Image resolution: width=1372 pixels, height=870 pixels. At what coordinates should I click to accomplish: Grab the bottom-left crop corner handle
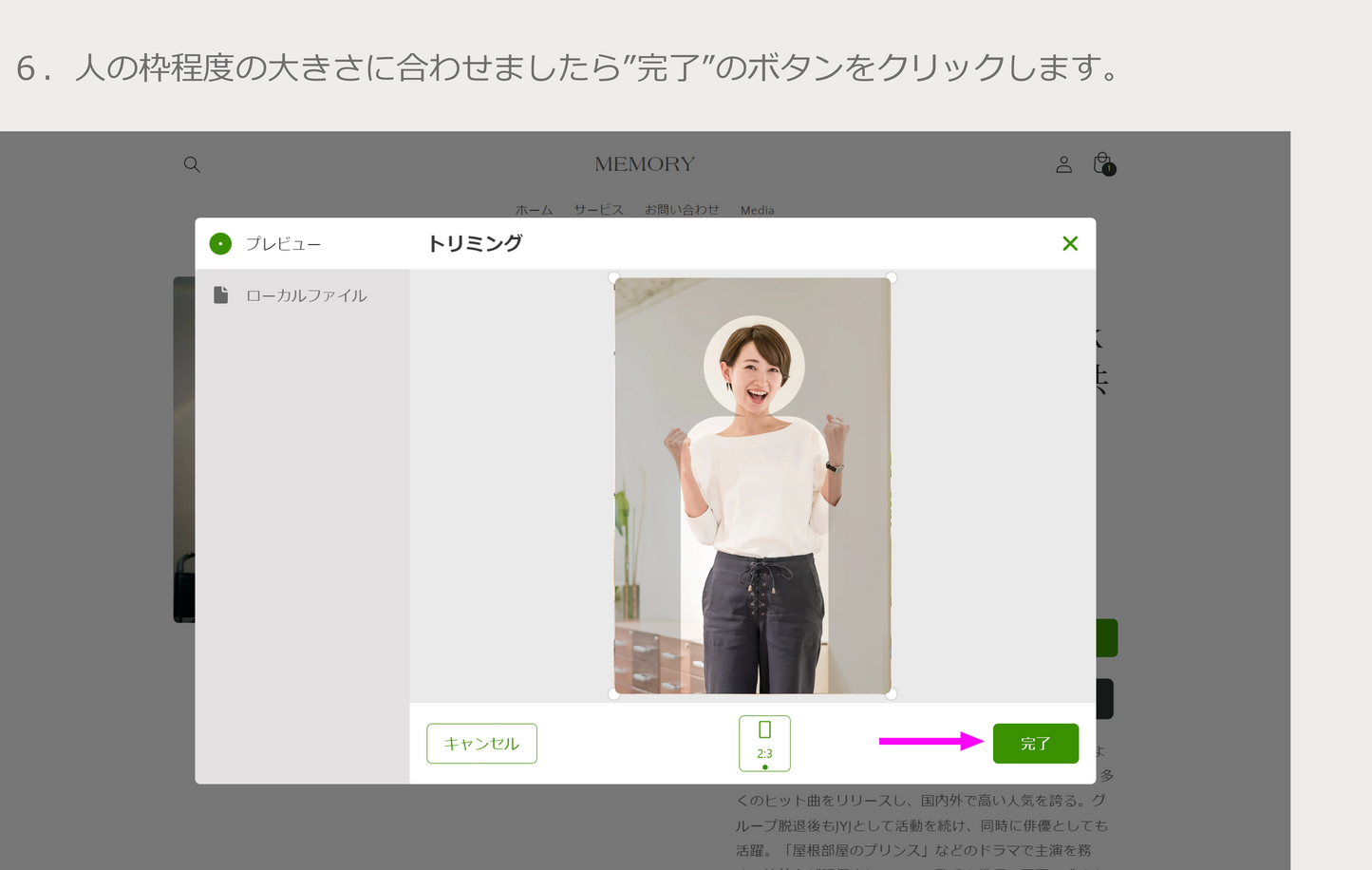coord(614,694)
